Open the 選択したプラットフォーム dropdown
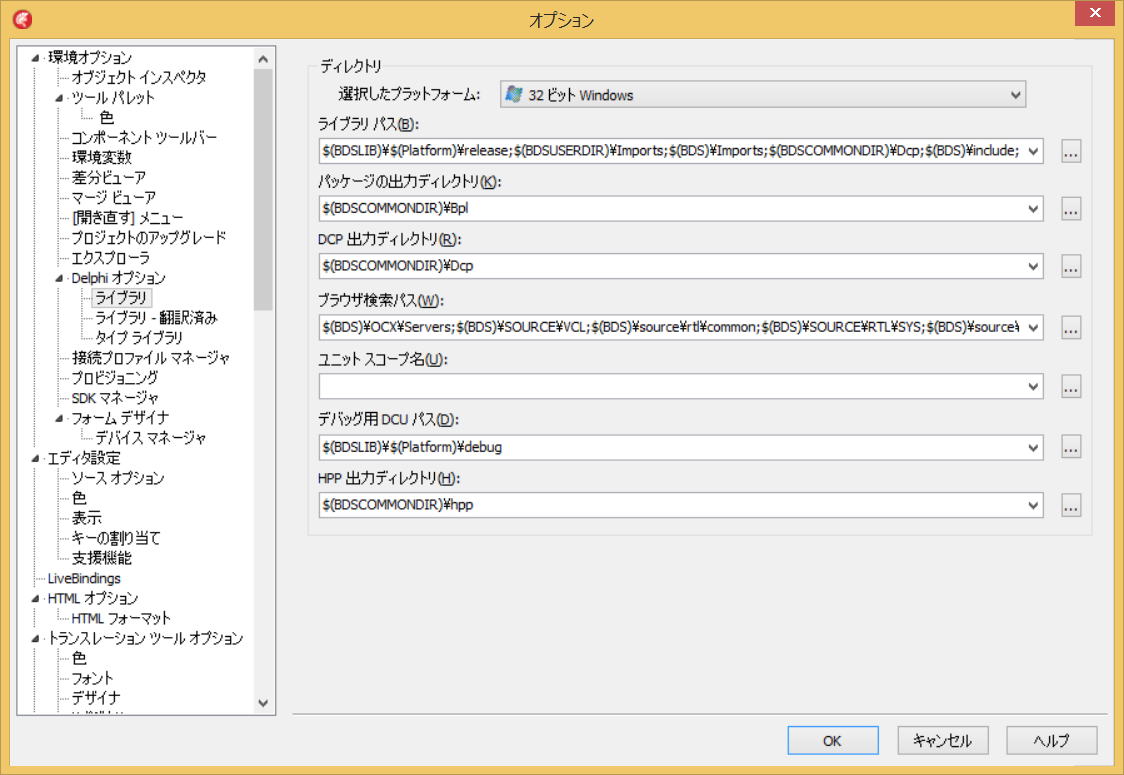 pos(763,95)
